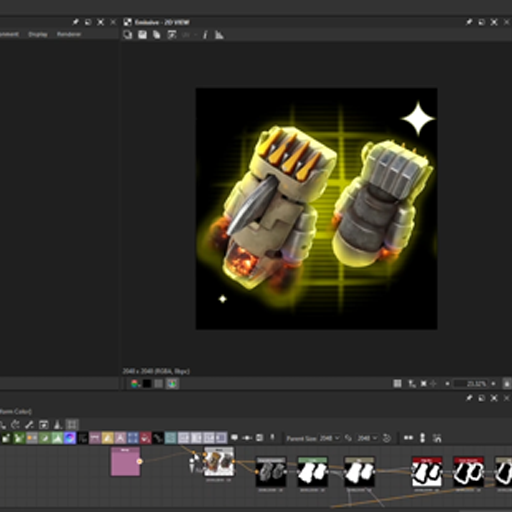Click the first 2D view toolbar icon beside save
This screenshot has width=512, height=512.
[128, 35]
